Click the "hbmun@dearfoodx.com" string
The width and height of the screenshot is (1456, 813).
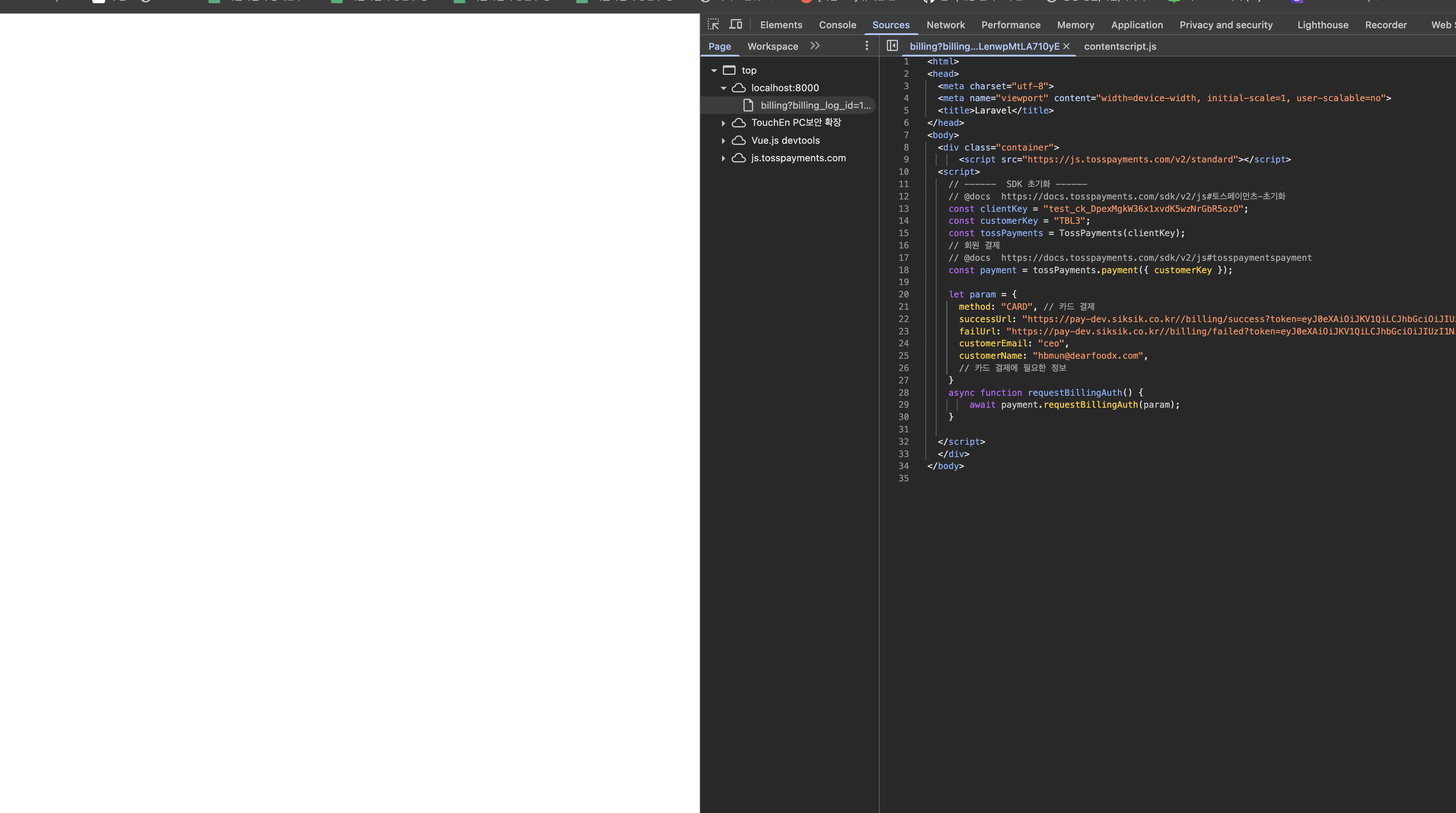point(1087,356)
